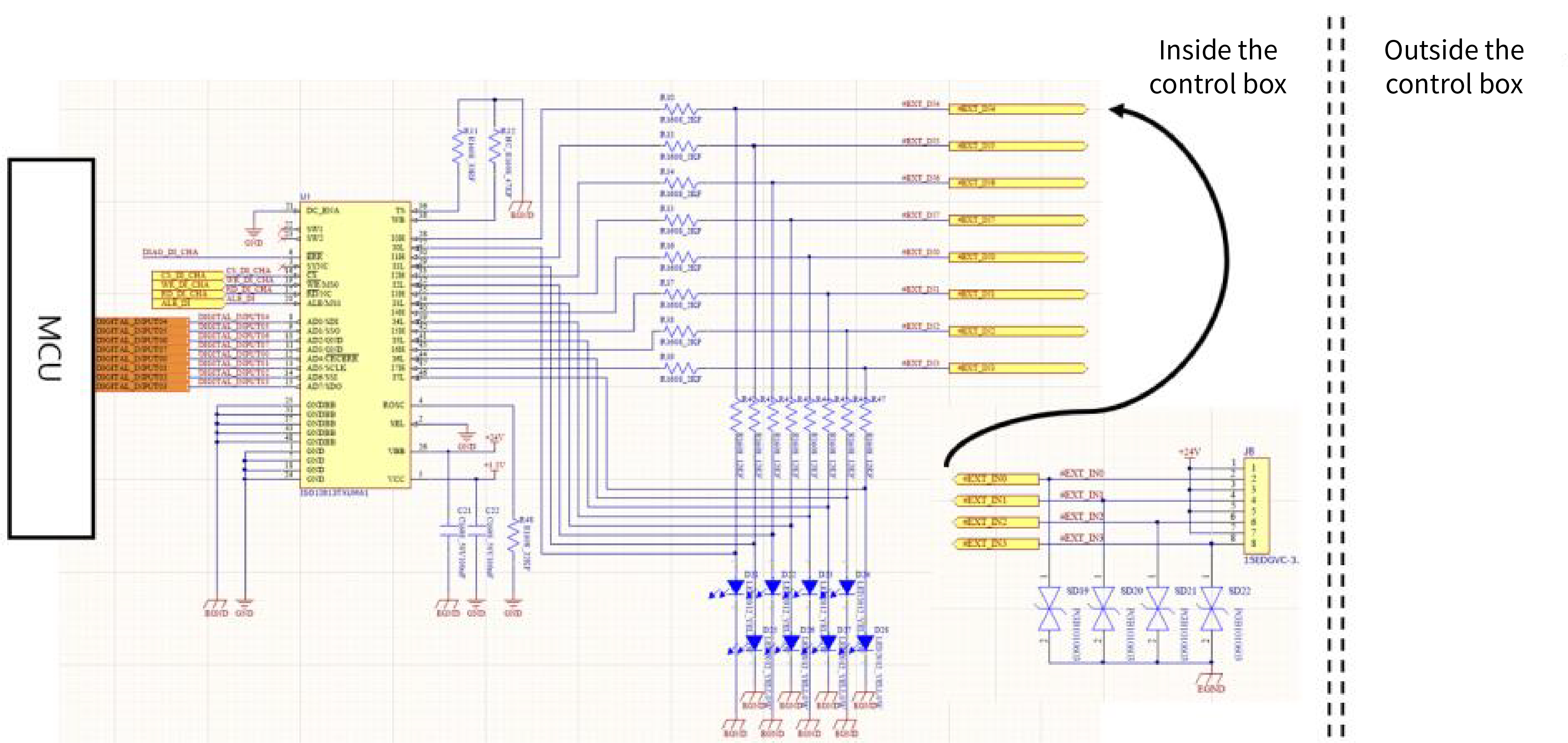Select the C21 capacitor symbol
Viewport: 1568px width, 743px height.
[x=449, y=531]
